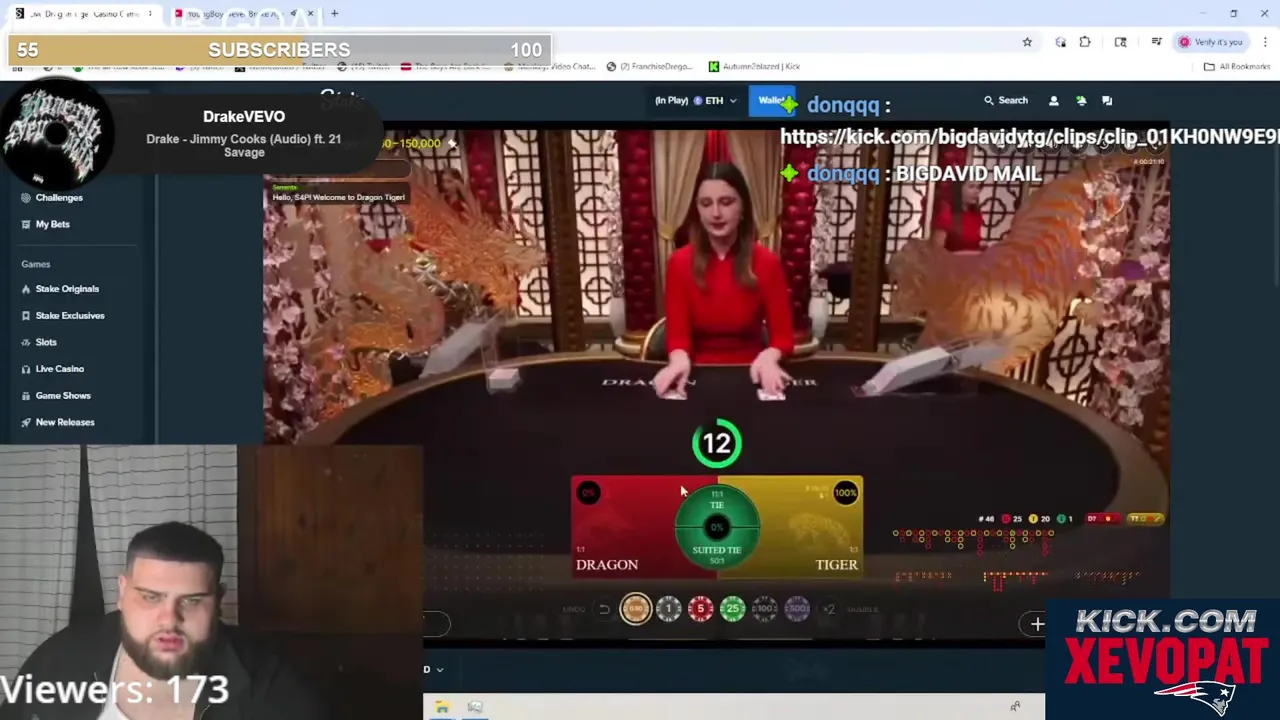1280x720 pixels.
Task: Open My Bets in the sidebar
Action: click(x=46, y=224)
